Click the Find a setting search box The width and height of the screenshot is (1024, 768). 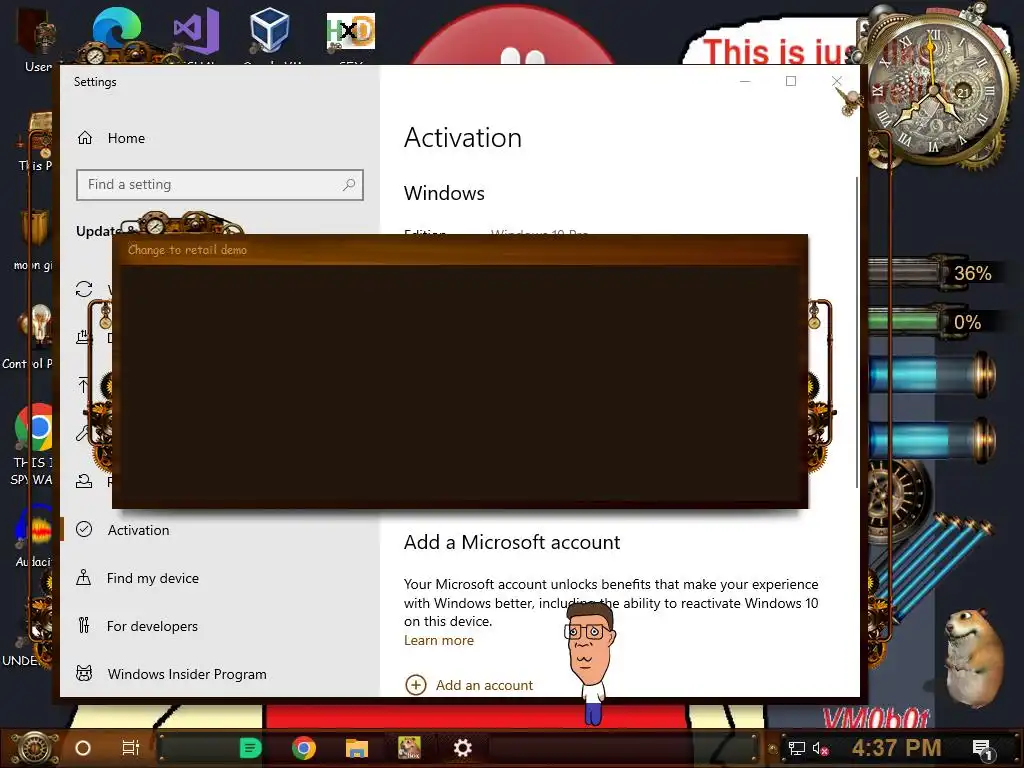click(219, 185)
